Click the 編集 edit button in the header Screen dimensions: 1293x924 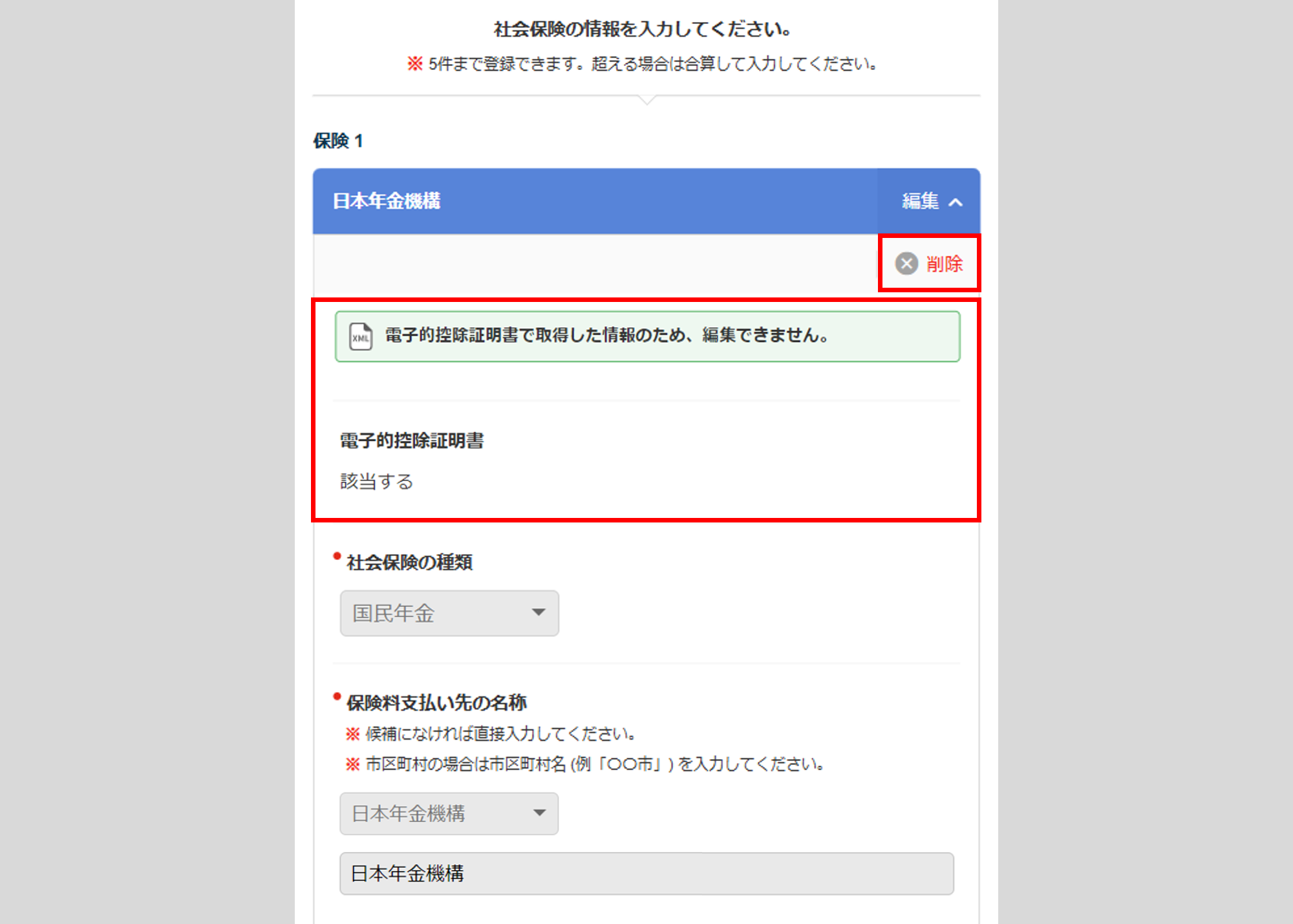(x=920, y=201)
